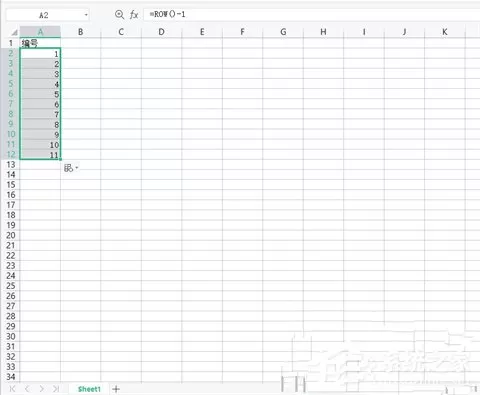Select column E header
The image size is (480, 395).
[x=202, y=32]
